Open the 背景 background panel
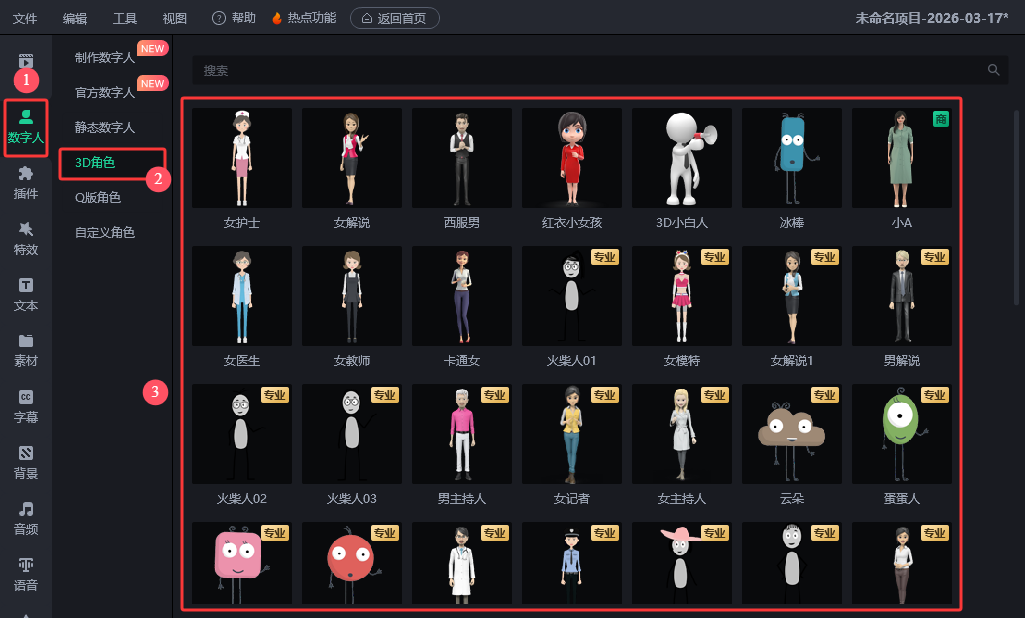This screenshot has width=1025, height=618. click(x=26, y=462)
